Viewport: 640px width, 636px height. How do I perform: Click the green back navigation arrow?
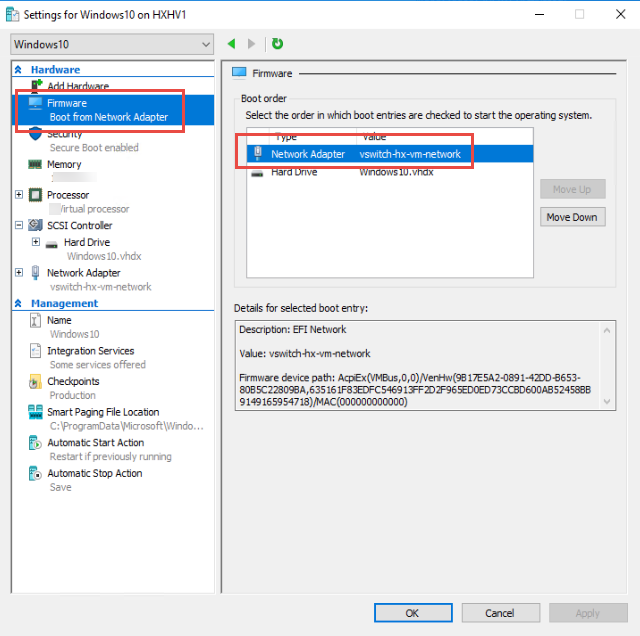[231, 44]
